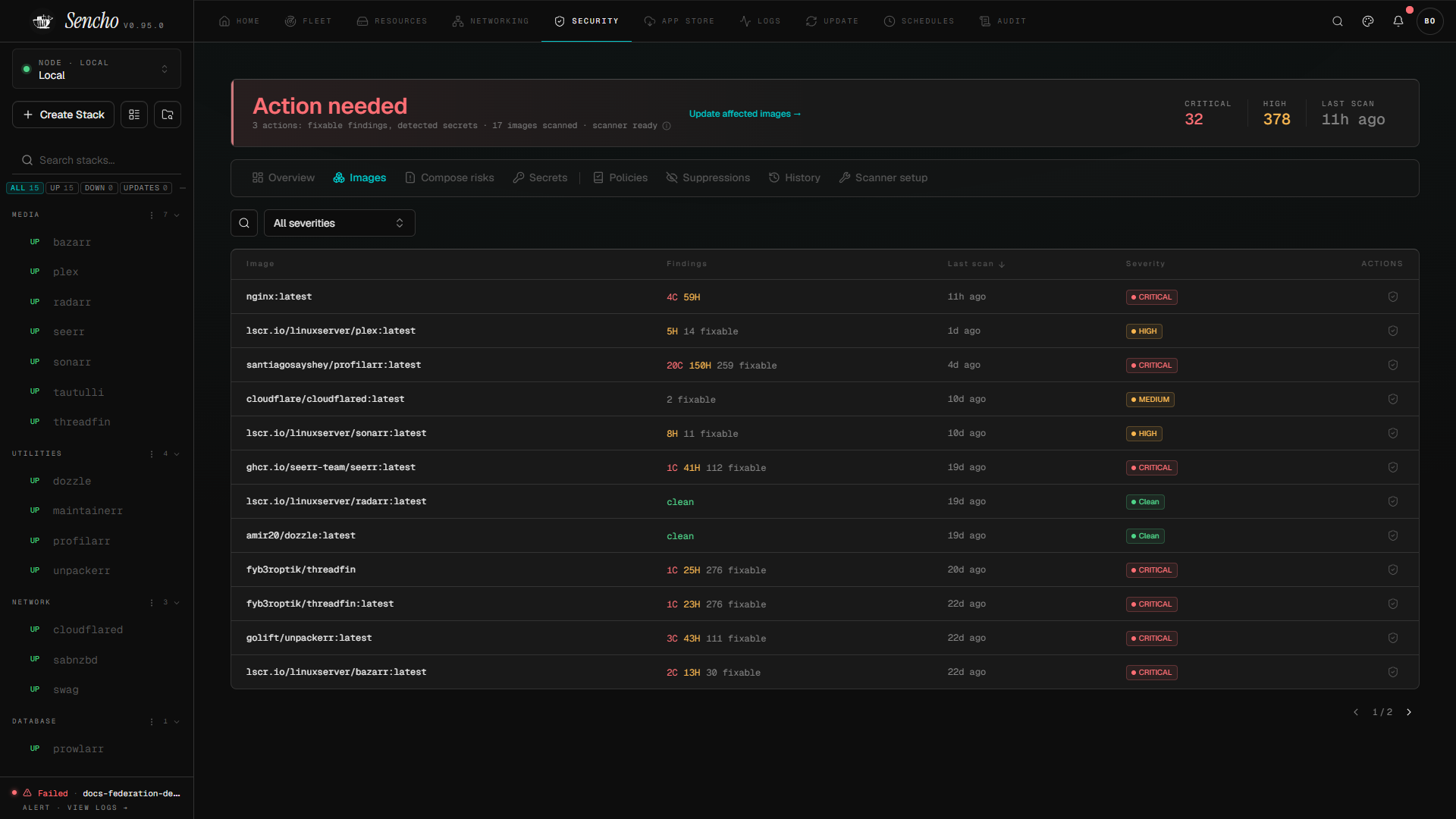
Task: Switch to the Suppressions tab
Action: tap(708, 177)
